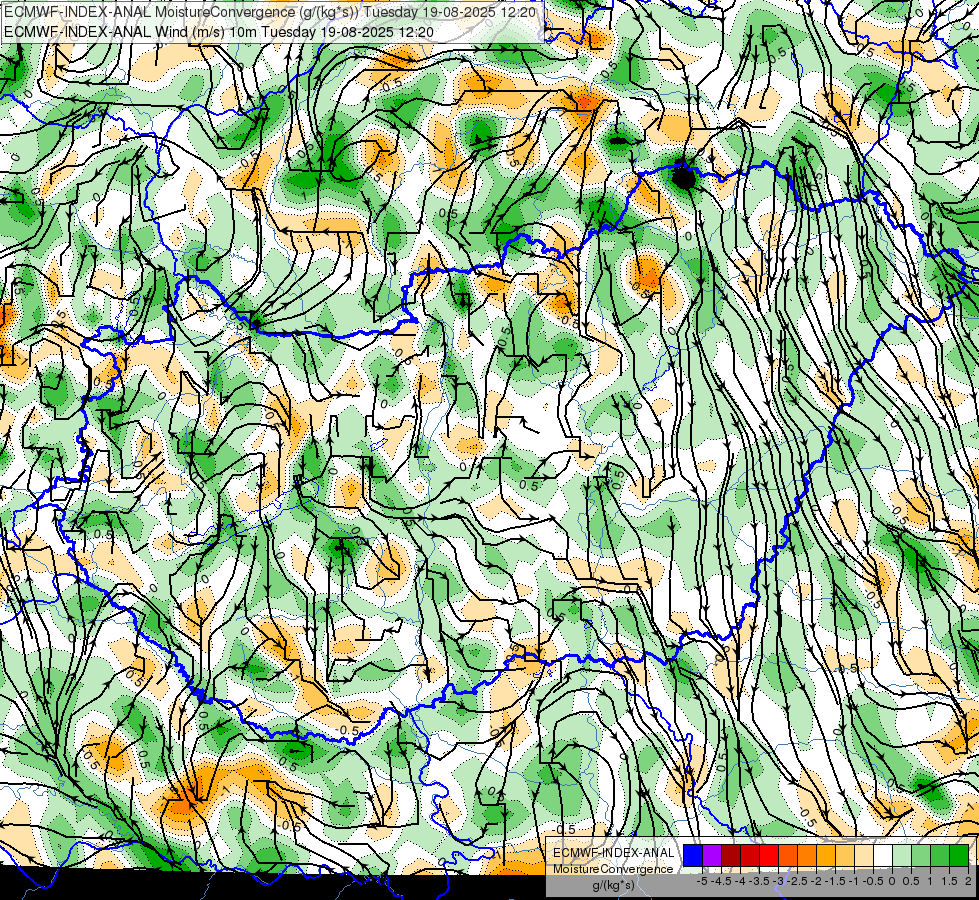Viewport: 979px width, 900px height.
Task: Click the darkest green legend swatch
Action: click(x=959, y=855)
